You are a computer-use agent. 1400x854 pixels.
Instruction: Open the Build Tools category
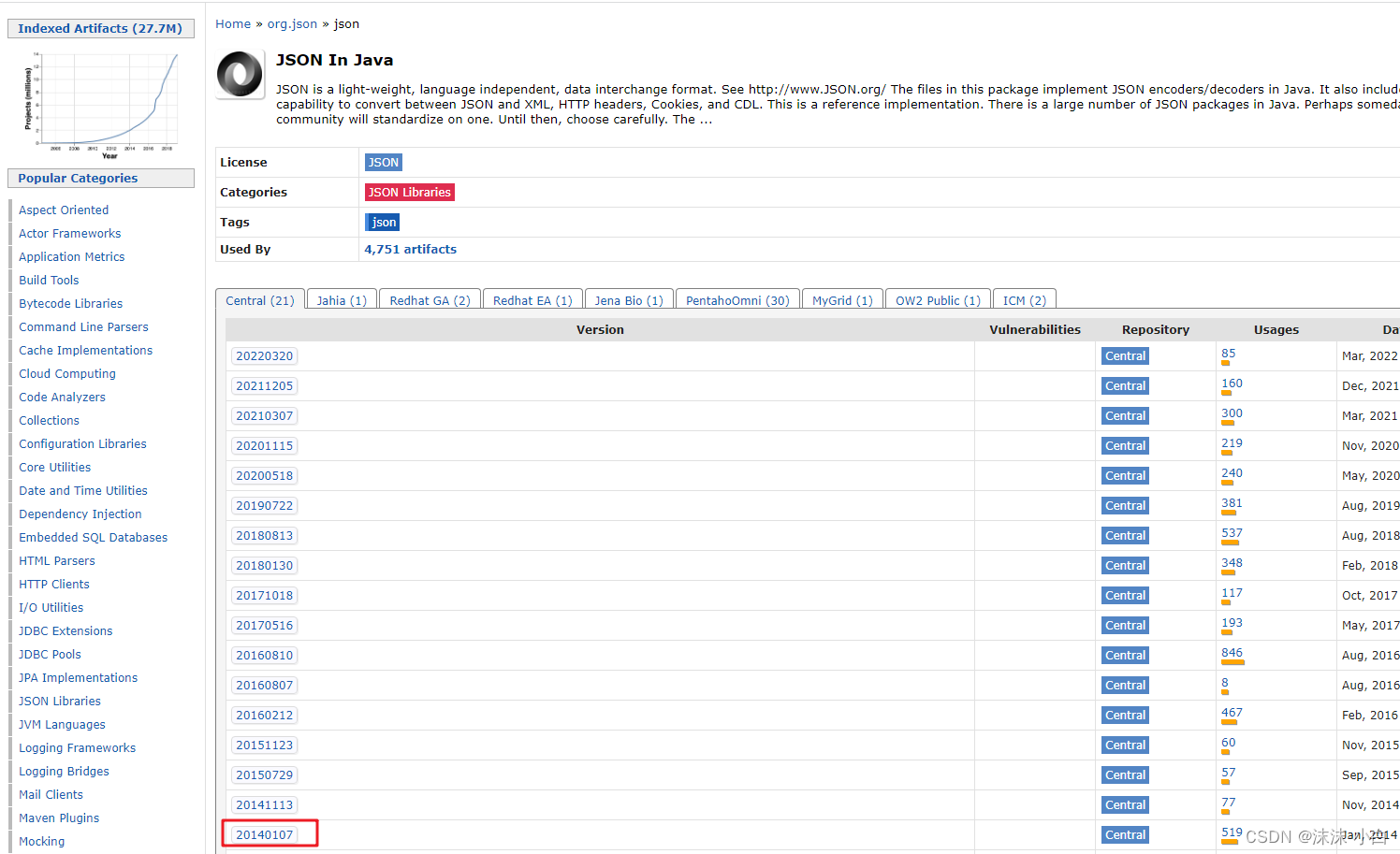[x=49, y=281]
